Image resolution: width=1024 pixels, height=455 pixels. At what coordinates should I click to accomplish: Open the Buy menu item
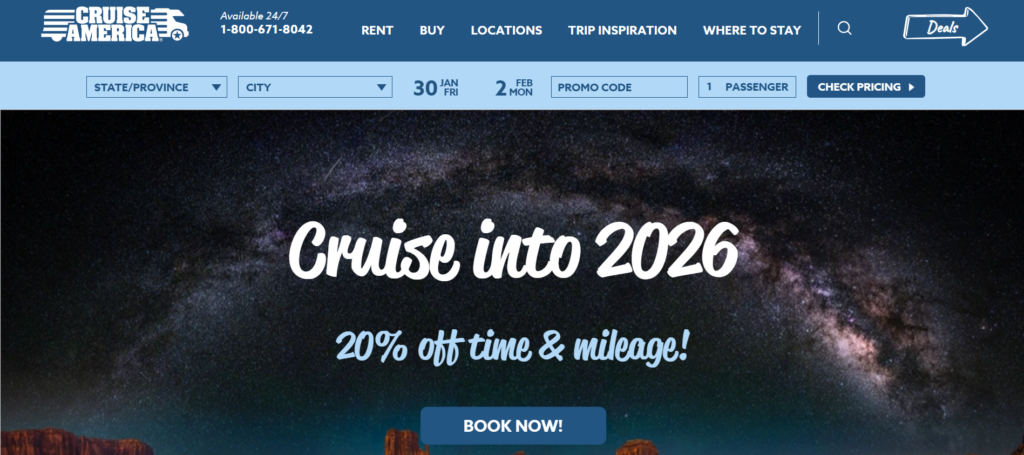tap(432, 31)
